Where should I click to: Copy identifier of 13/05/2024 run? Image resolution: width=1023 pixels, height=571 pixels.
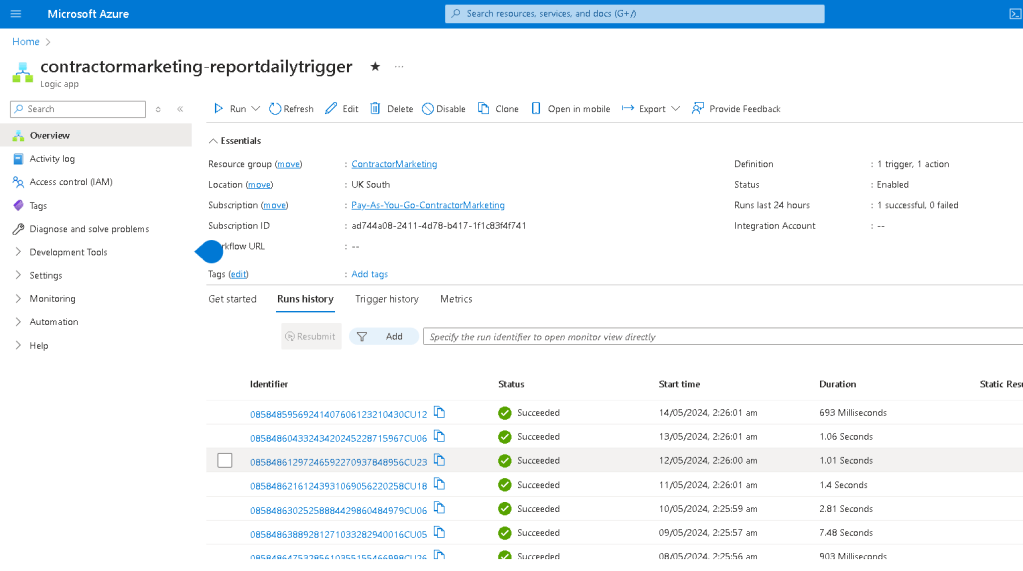click(440, 436)
